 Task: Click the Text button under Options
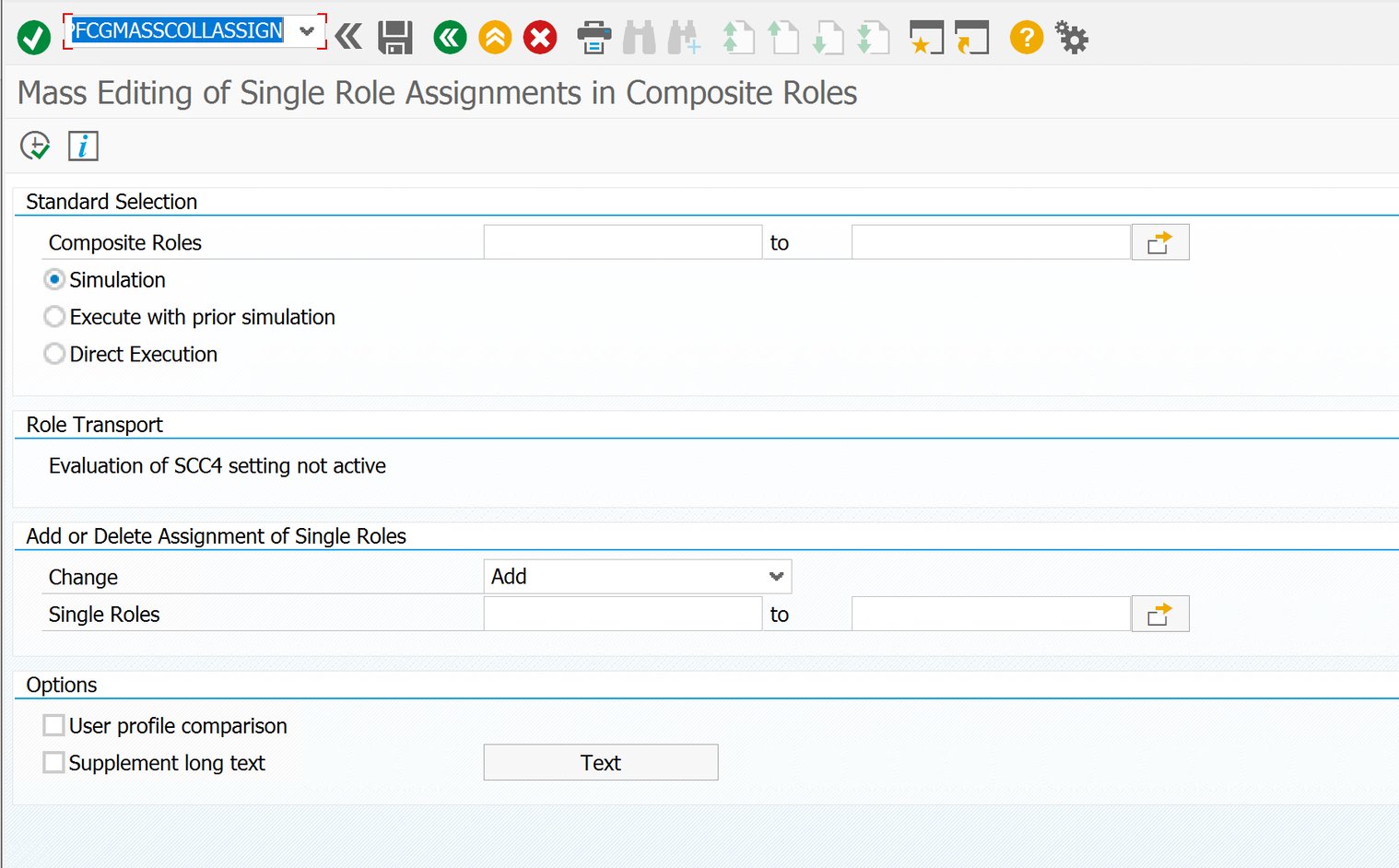[600, 762]
